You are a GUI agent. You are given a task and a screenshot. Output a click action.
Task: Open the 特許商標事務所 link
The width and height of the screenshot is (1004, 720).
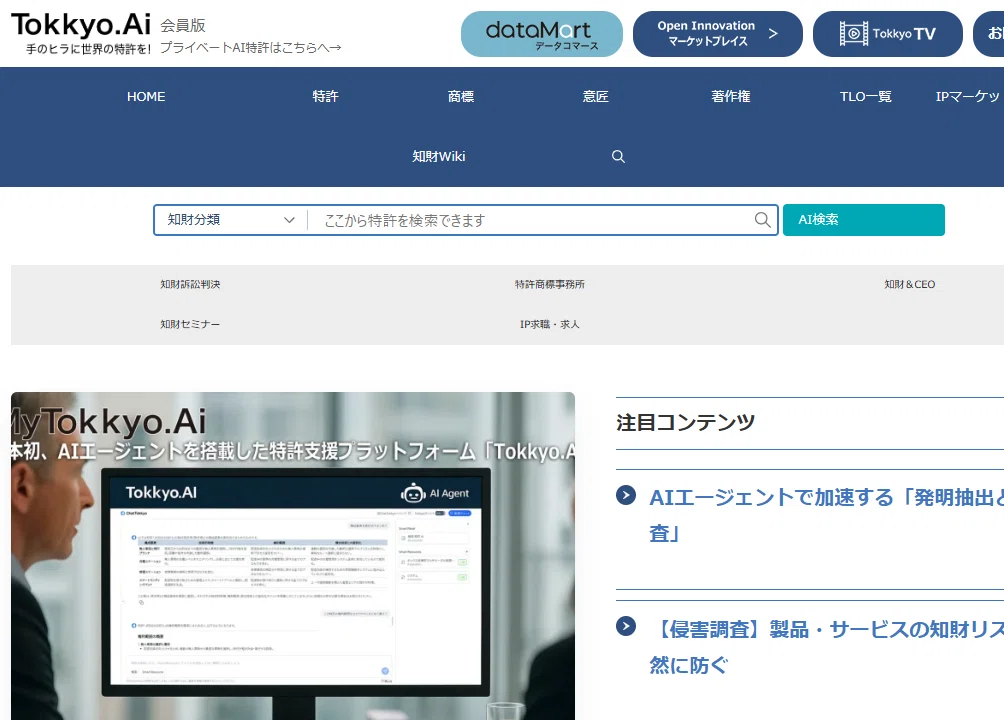549,284
